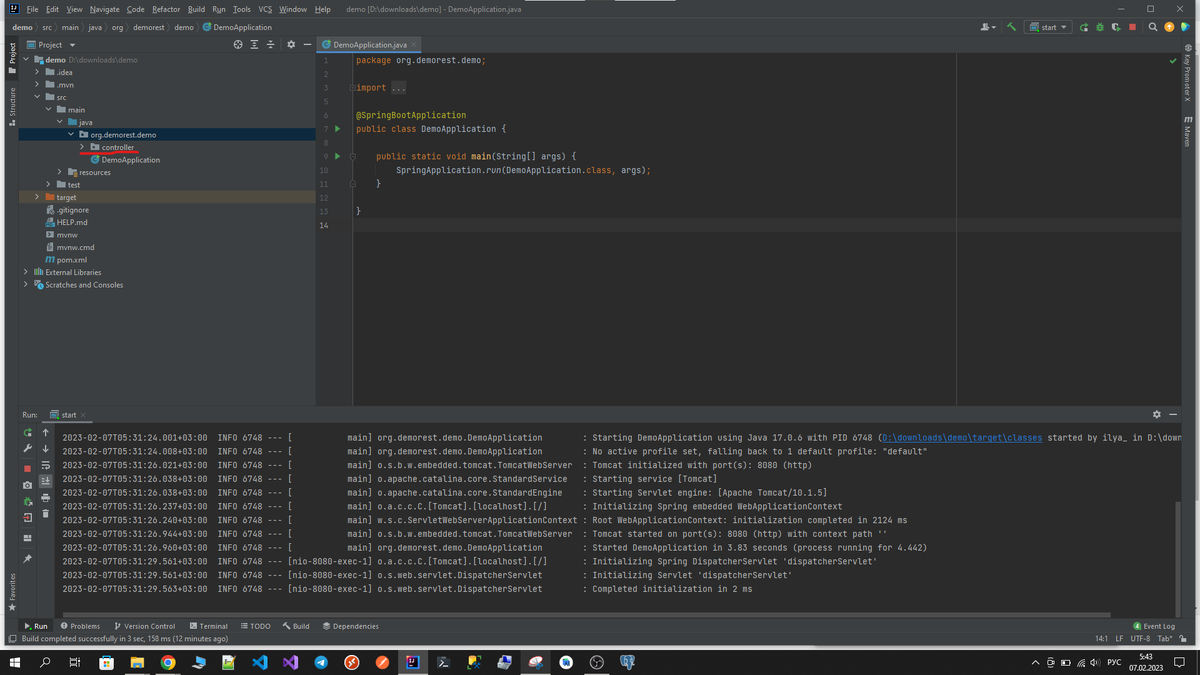Click the run gutter arrow beside main method

click(x=337, y=156)
